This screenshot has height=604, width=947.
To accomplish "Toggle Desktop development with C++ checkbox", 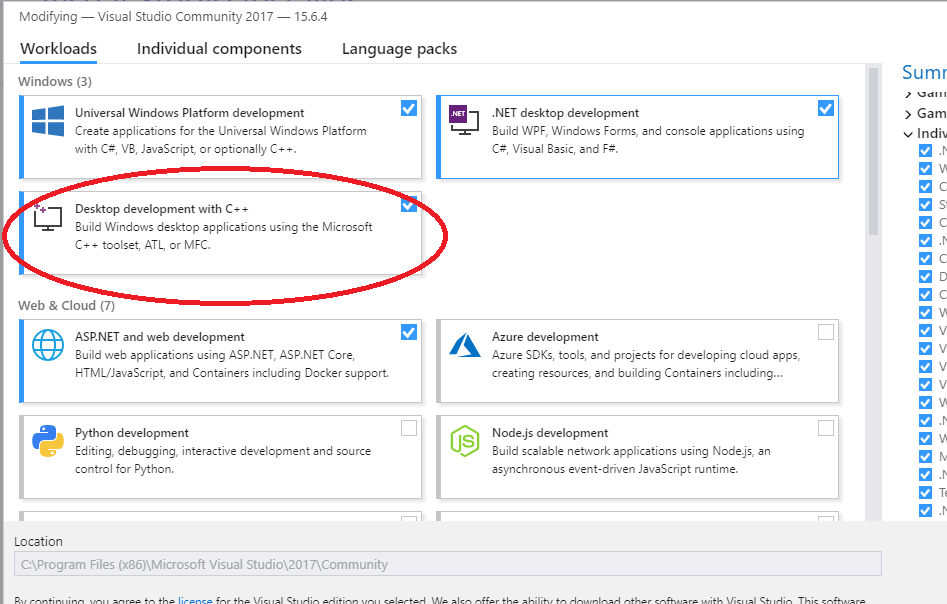I will tap(409, 204).
